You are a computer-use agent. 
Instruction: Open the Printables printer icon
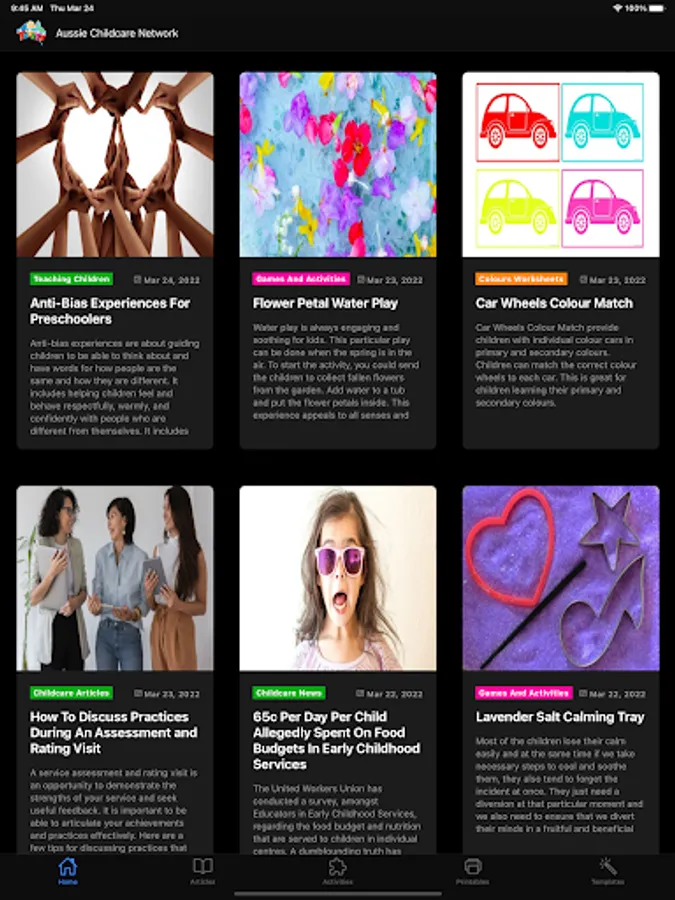tap(472, 866)
